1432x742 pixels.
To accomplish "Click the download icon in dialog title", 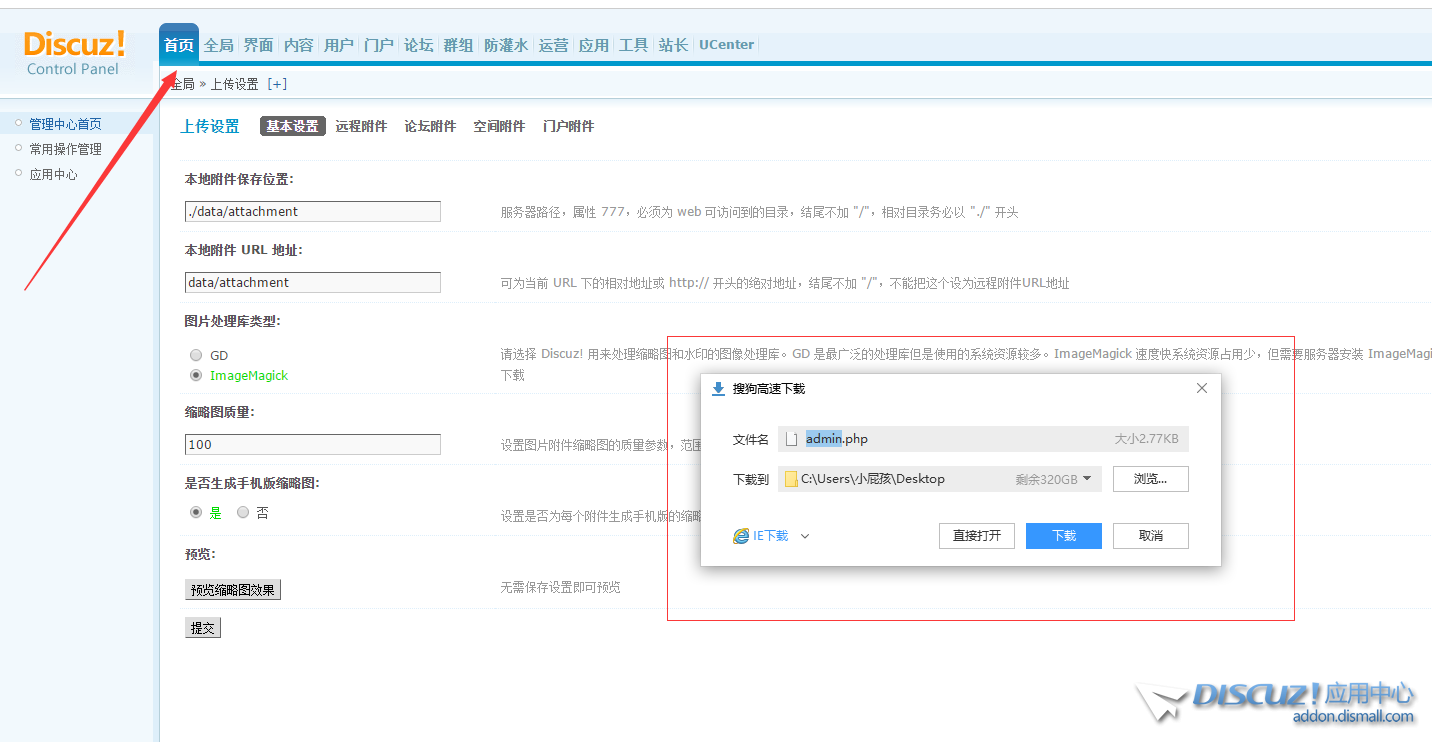I will coord(718,389).
